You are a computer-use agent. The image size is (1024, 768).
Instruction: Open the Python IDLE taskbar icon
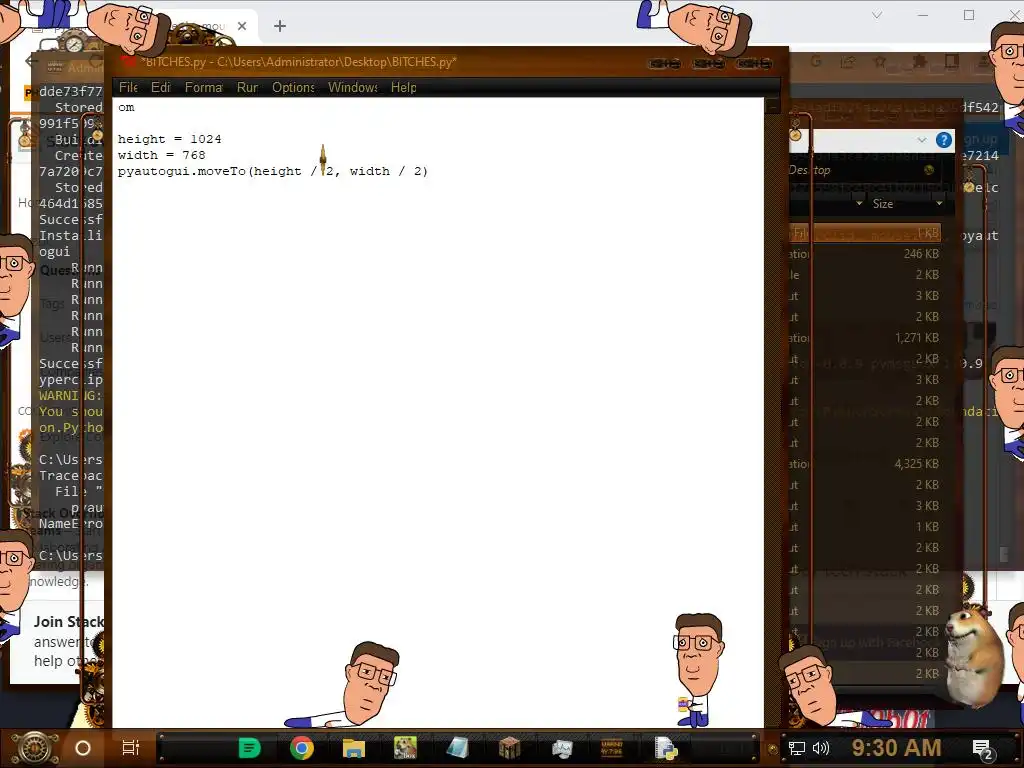(665, 748)
